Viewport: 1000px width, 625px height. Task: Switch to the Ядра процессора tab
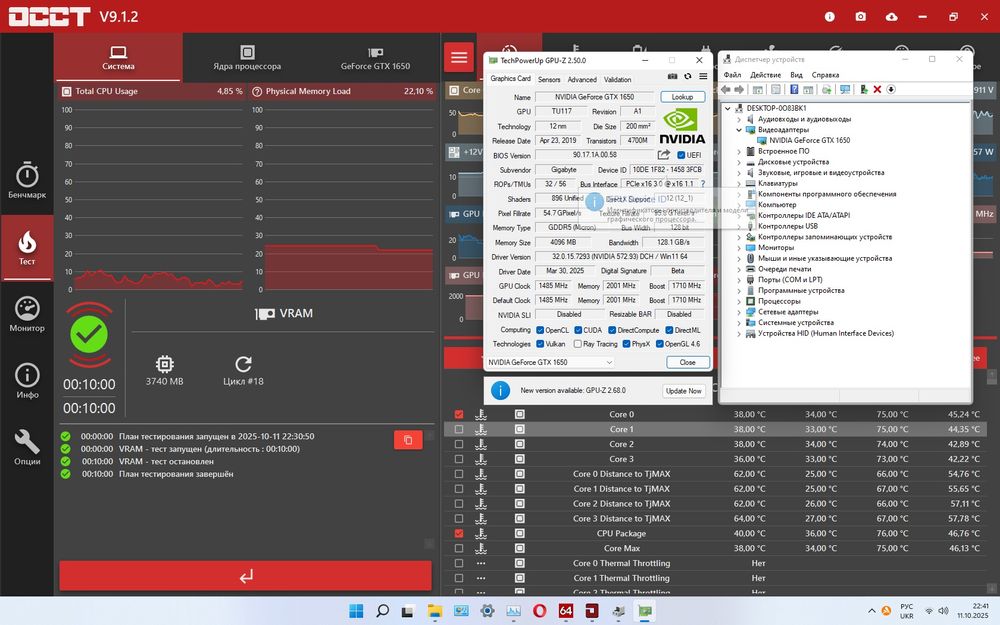(247, 57)
